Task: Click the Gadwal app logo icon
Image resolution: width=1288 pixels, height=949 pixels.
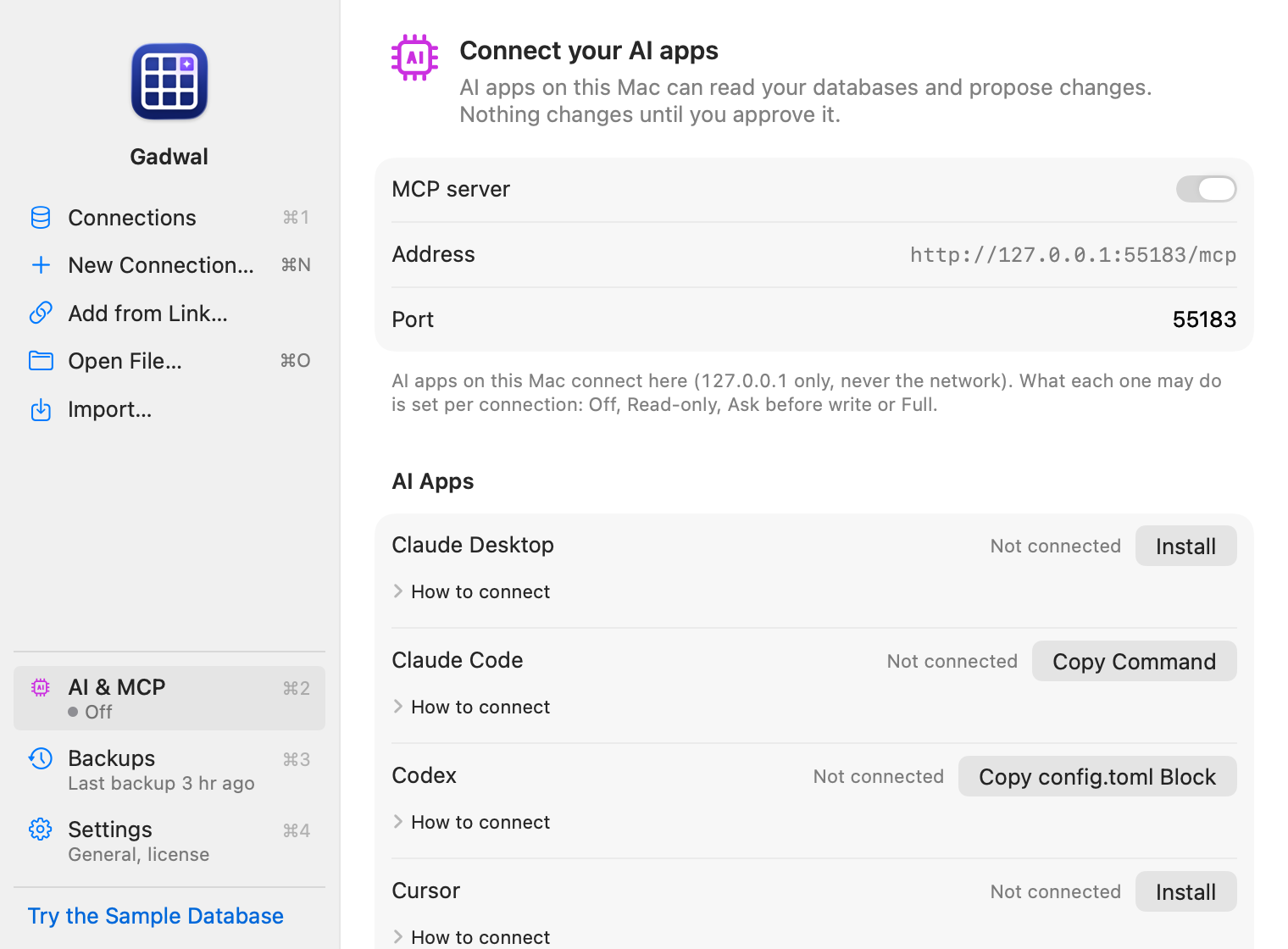Action: coord(169,81)
